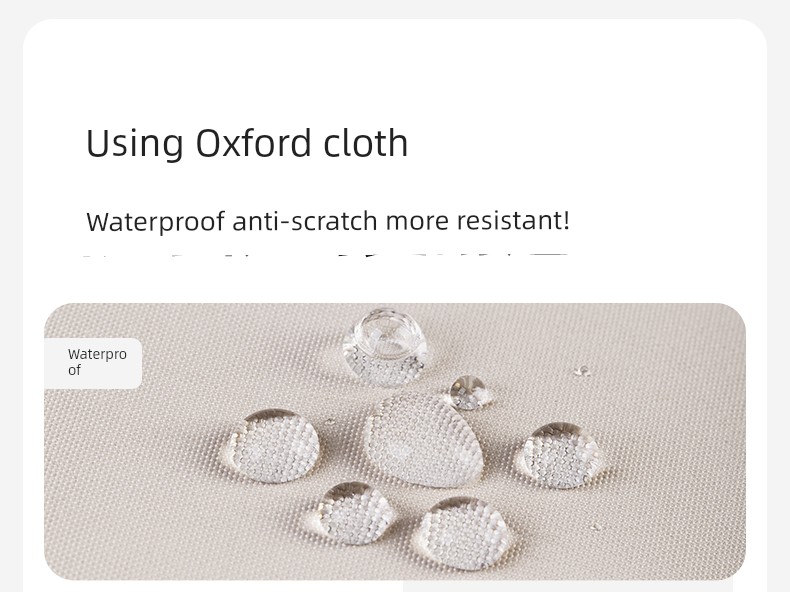
Task: Click the tiny droplet at upper right of fabric
Action: coord(582,372)
